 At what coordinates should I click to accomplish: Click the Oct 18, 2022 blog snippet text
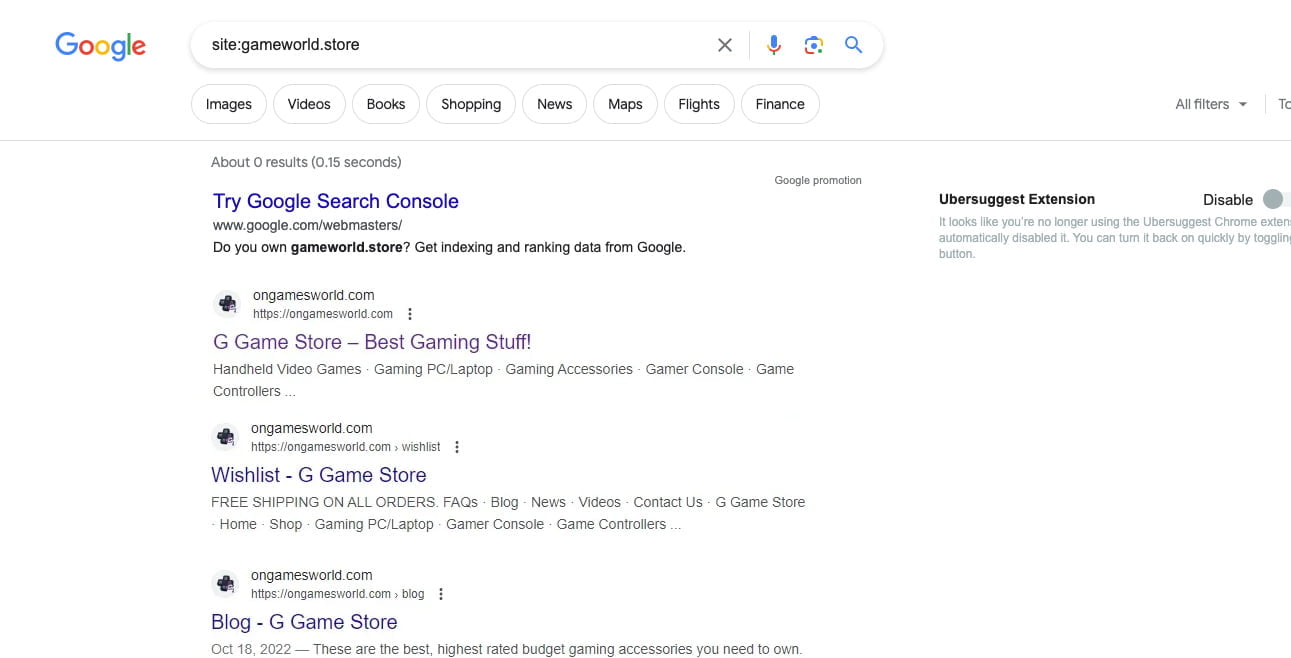click(x=506, y=649)
